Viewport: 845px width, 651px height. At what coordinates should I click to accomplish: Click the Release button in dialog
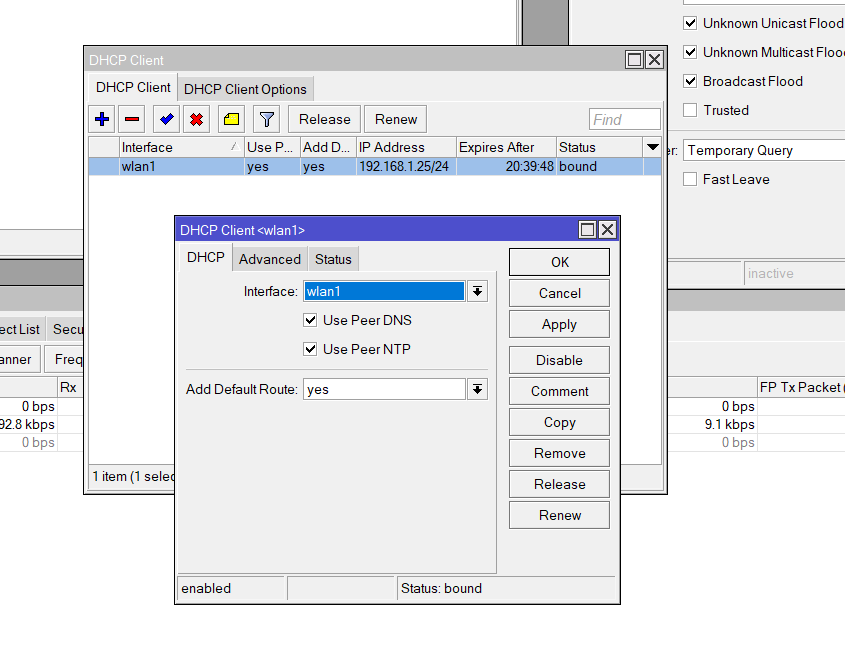(x=559, y=484)
